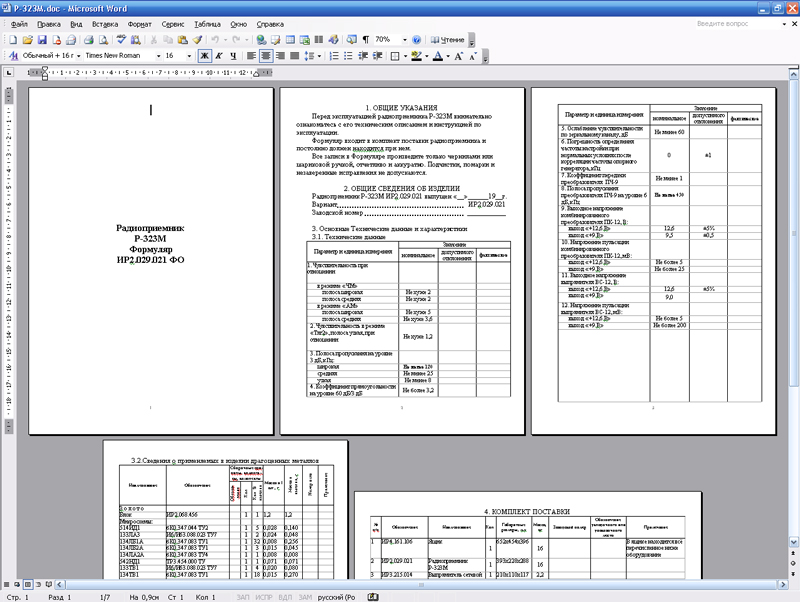Toggle Italic formatting (К button)
The width and height of the screenshot is (800, 602).
[x=218, y=56]
